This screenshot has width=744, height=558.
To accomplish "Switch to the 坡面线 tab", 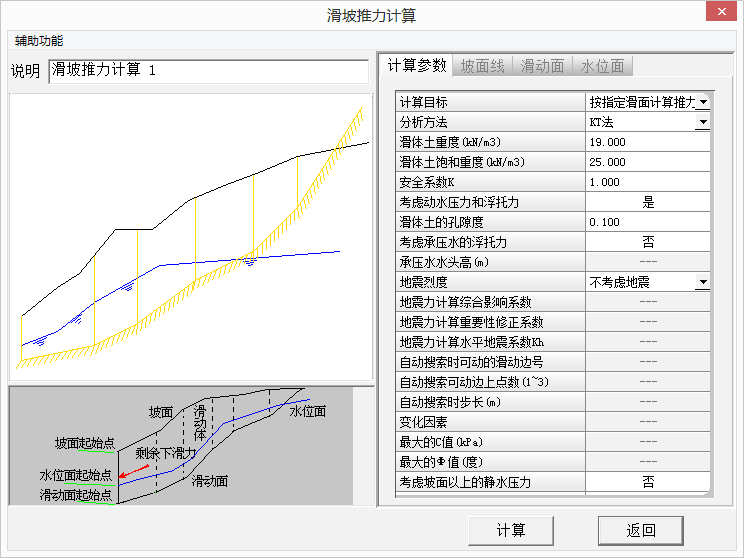I will [x=483, y=66].
